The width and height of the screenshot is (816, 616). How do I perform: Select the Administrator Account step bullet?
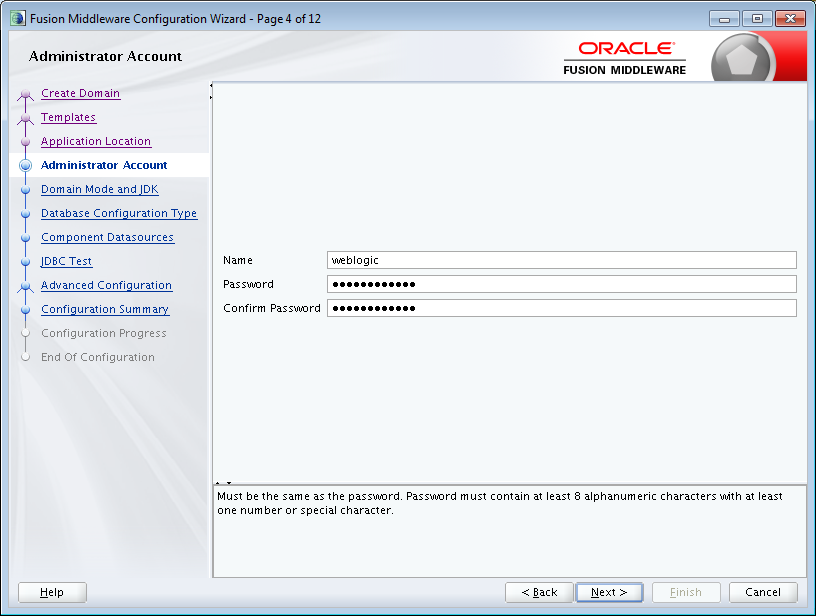click(x=25, y=165)
